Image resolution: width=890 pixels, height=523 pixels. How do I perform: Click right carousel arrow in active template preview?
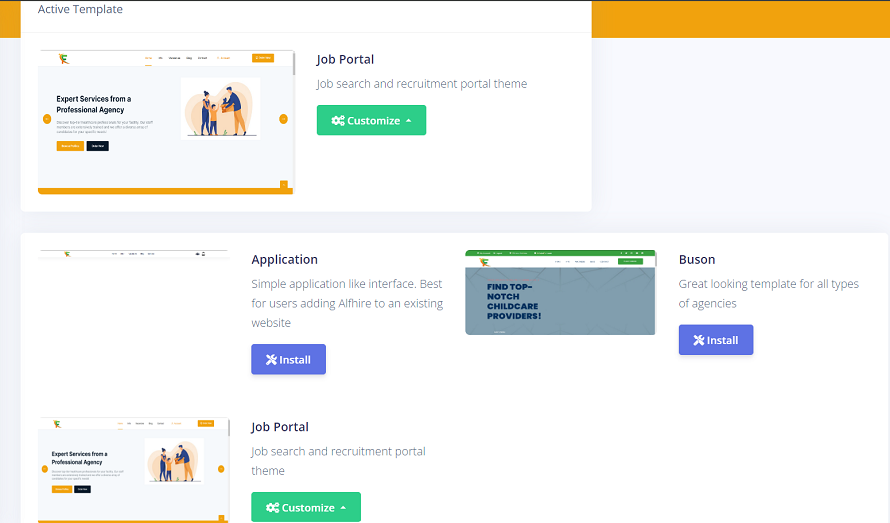click(x=284, y=119)
